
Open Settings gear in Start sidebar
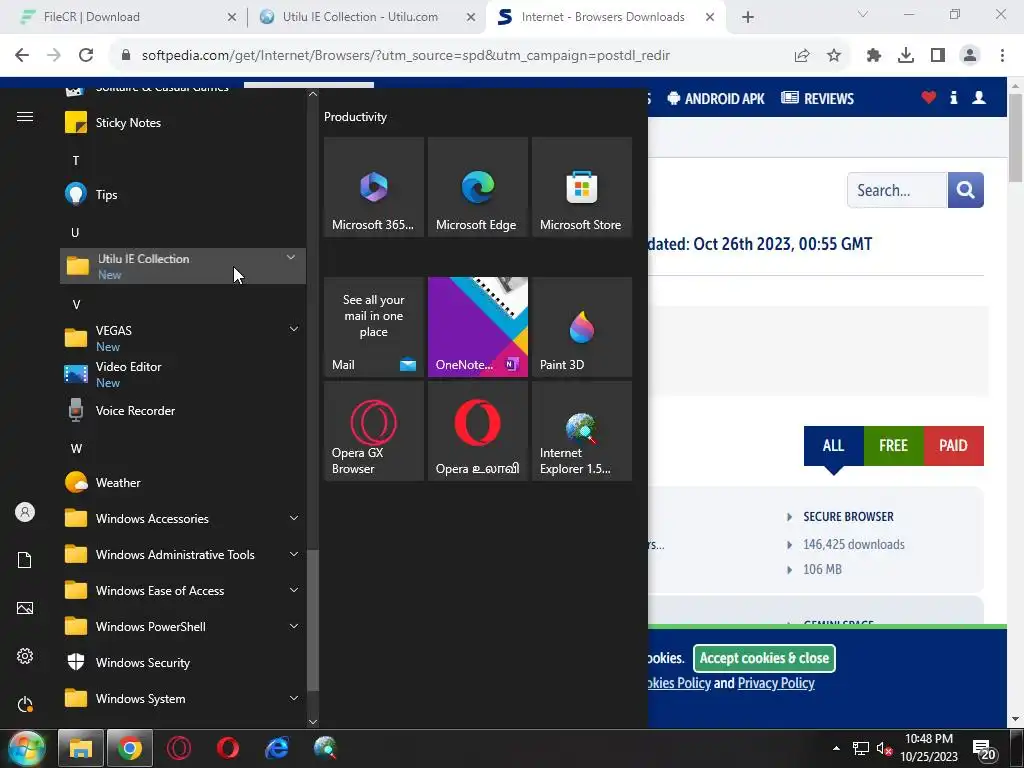[x=25, y=656]
